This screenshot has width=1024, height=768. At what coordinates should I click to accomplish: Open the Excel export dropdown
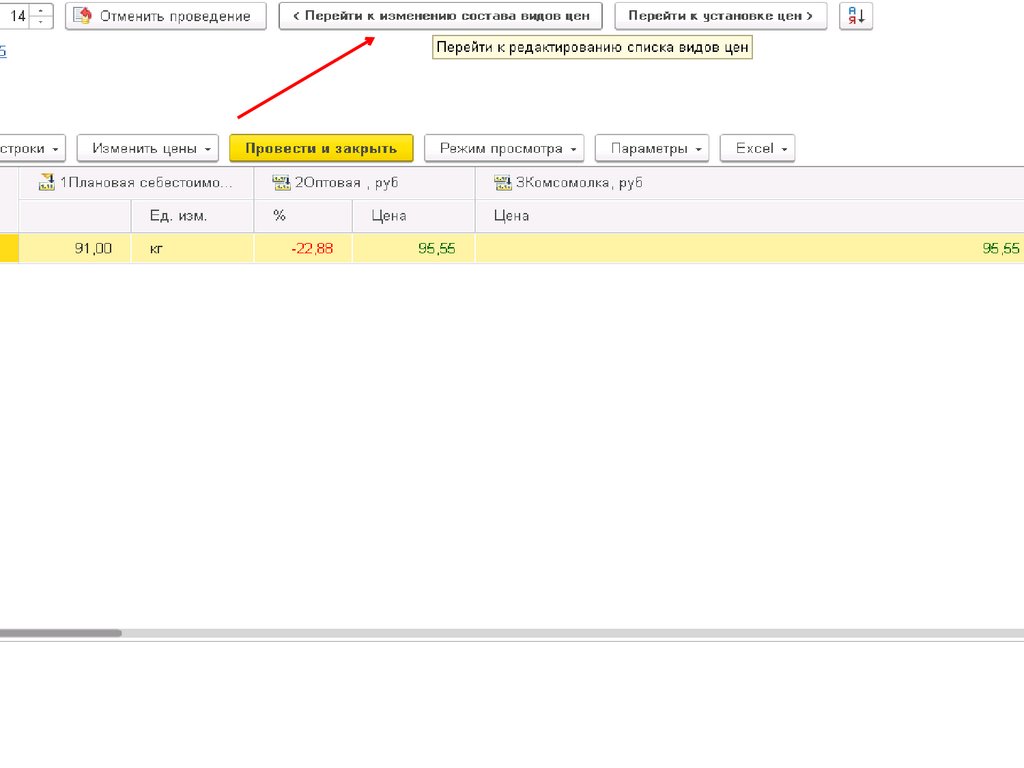[757, 148]
